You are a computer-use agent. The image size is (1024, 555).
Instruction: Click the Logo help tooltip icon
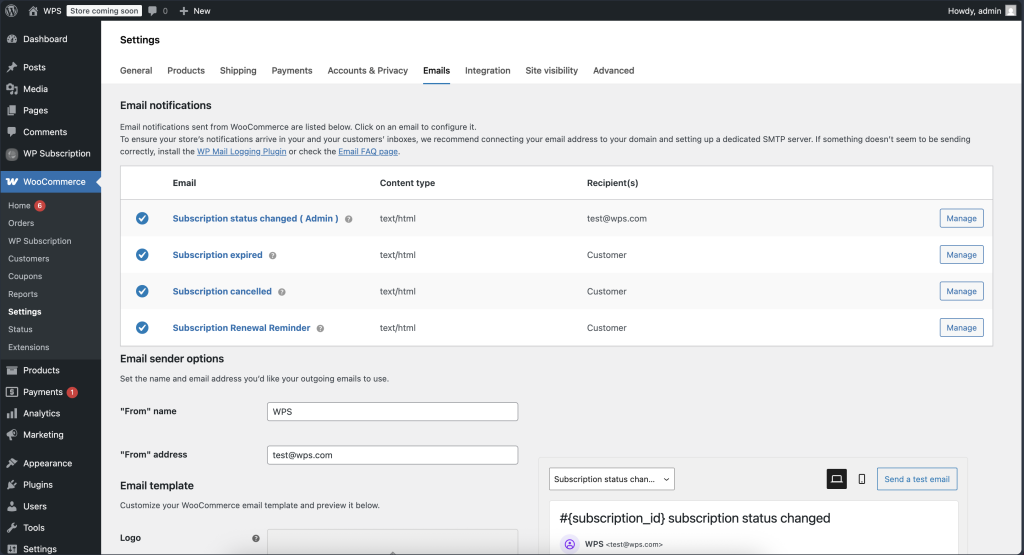click(256, 538)
